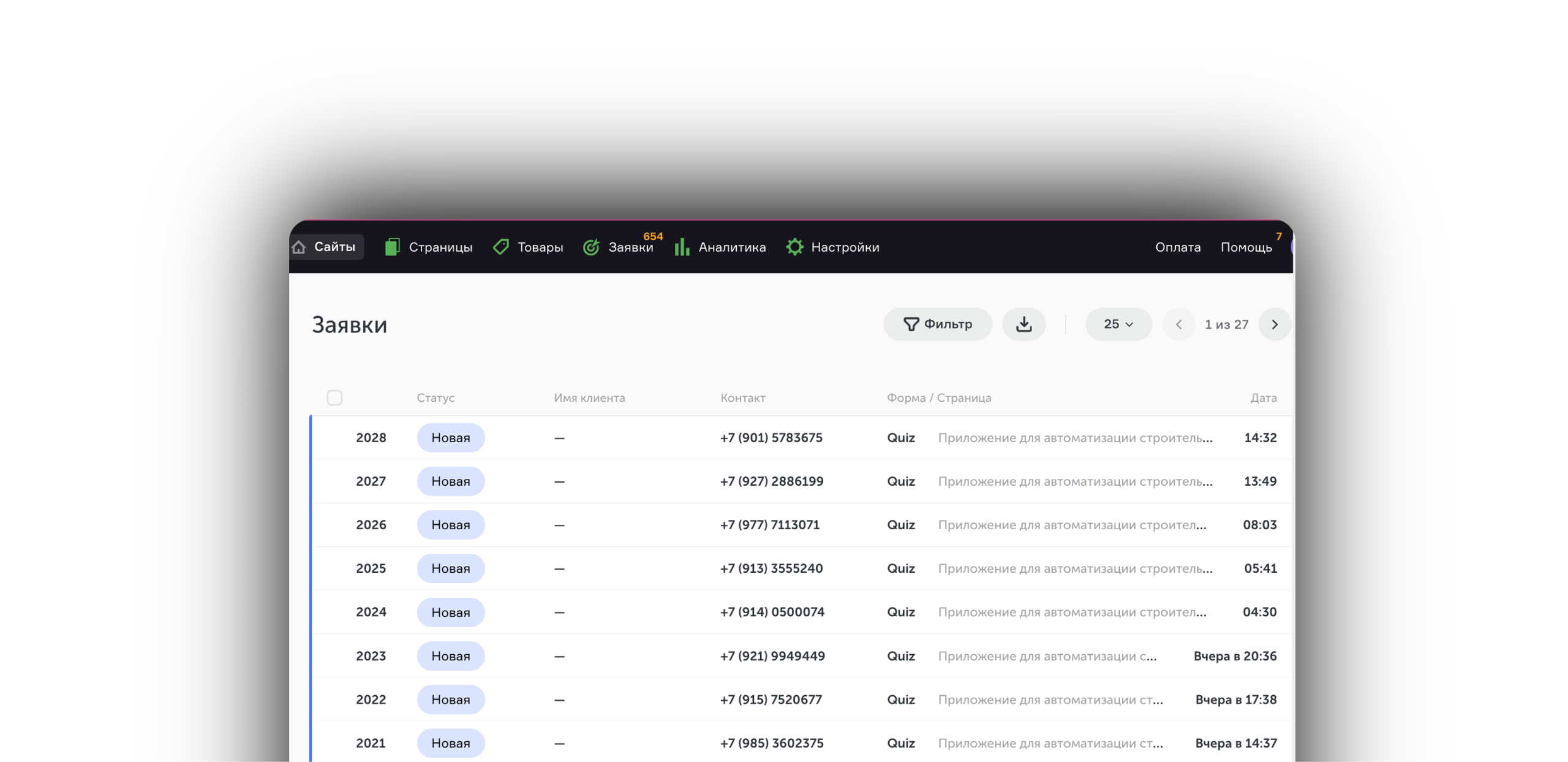Click the Настройки gear icon

[x=794, y=247]
